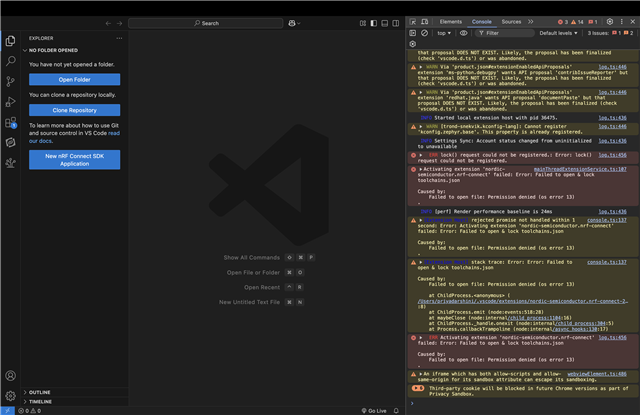The image size is (640, 415).
Task: Go back with the left arrow
Action: tap(108, 23)
